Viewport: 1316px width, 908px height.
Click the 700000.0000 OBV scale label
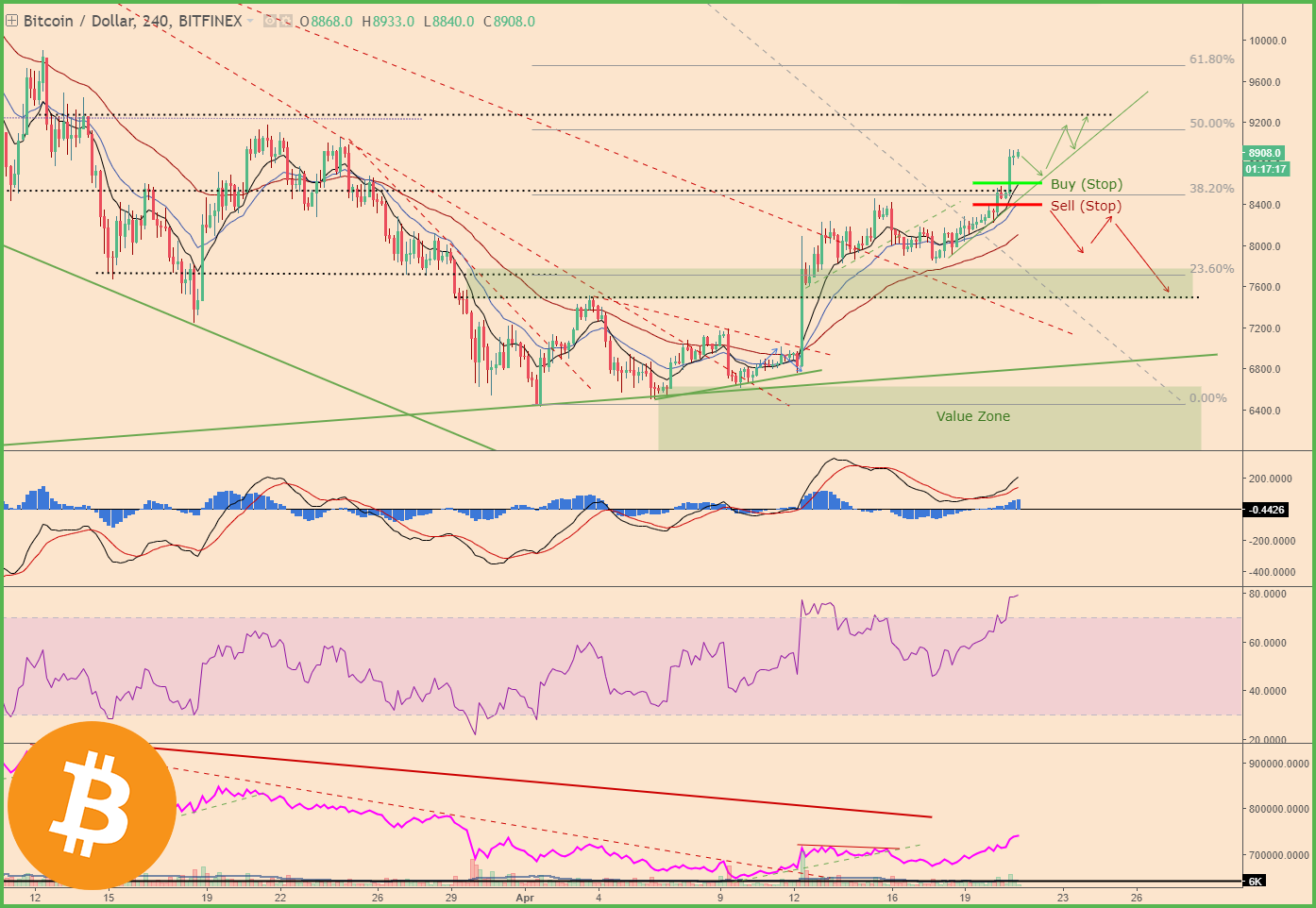tap(1278, 855)
